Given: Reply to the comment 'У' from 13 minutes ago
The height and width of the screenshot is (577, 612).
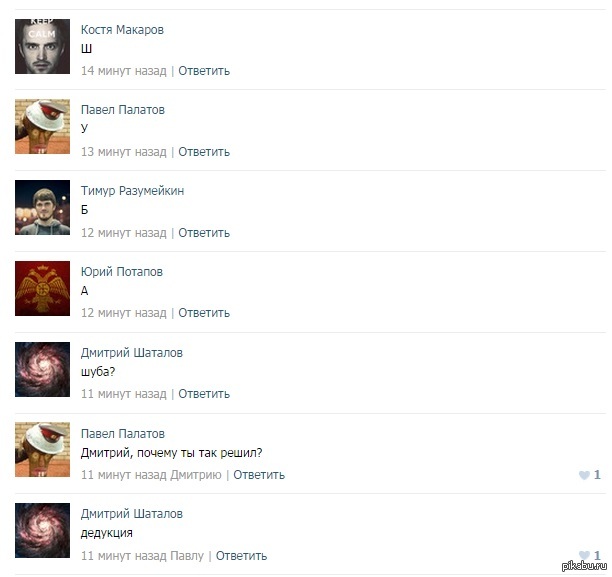Looking at the screenshot, I should pos(204,152).
